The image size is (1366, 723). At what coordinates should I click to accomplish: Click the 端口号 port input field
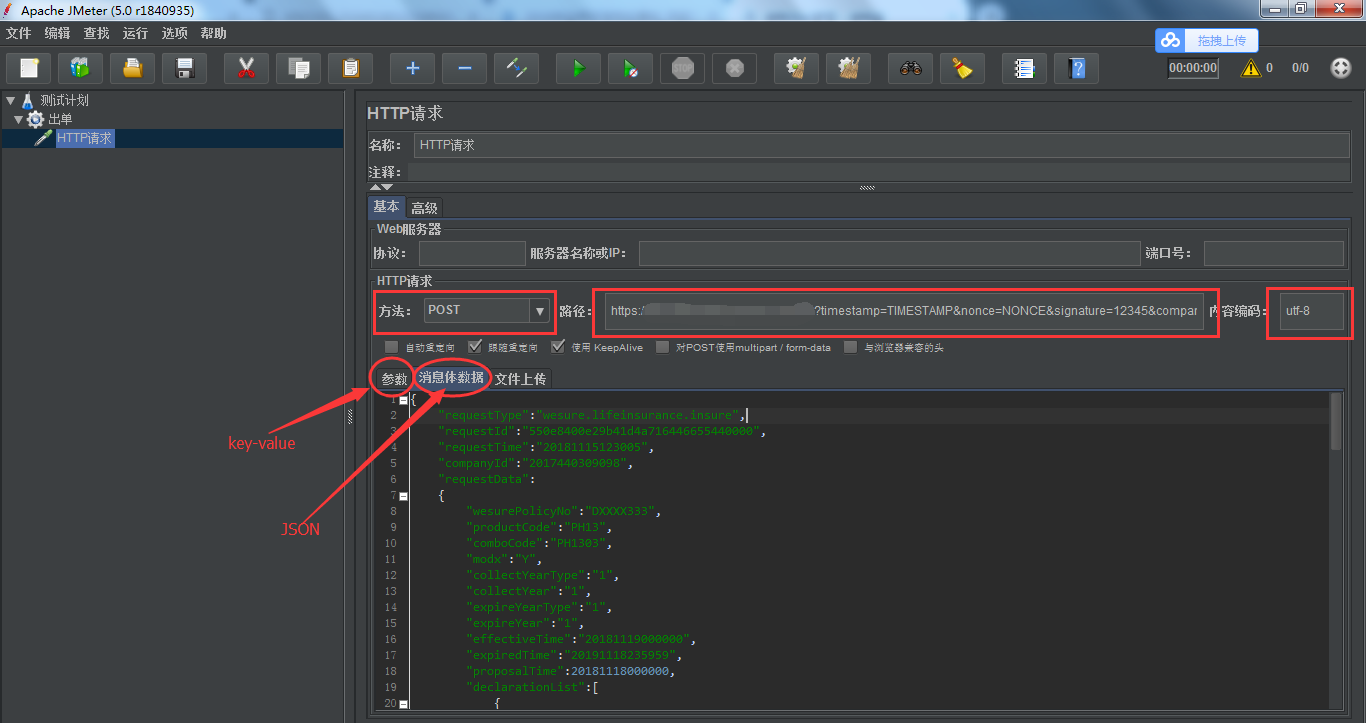(x=1274, y=253)
